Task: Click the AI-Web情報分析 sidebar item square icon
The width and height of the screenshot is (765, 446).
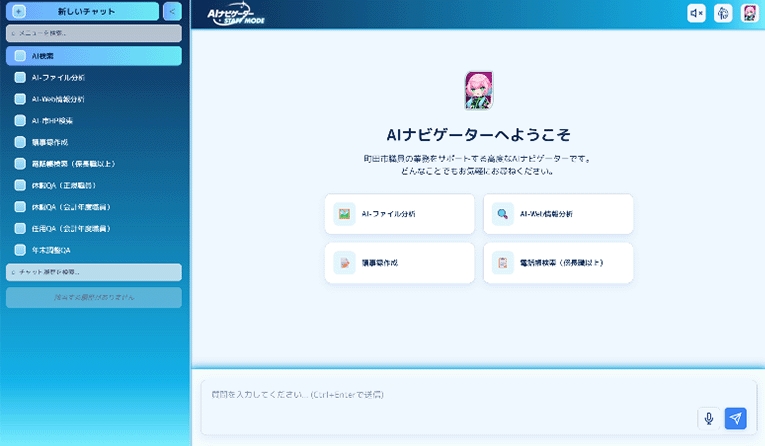Action: (20, 99)
